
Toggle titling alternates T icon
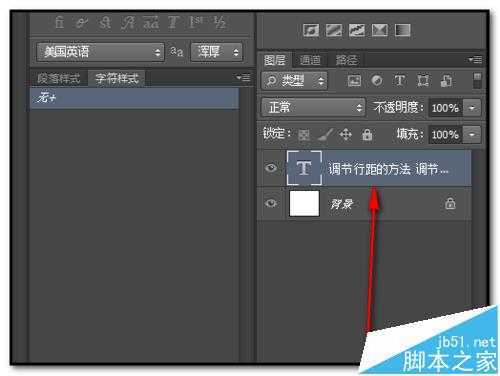coord(173,23)
